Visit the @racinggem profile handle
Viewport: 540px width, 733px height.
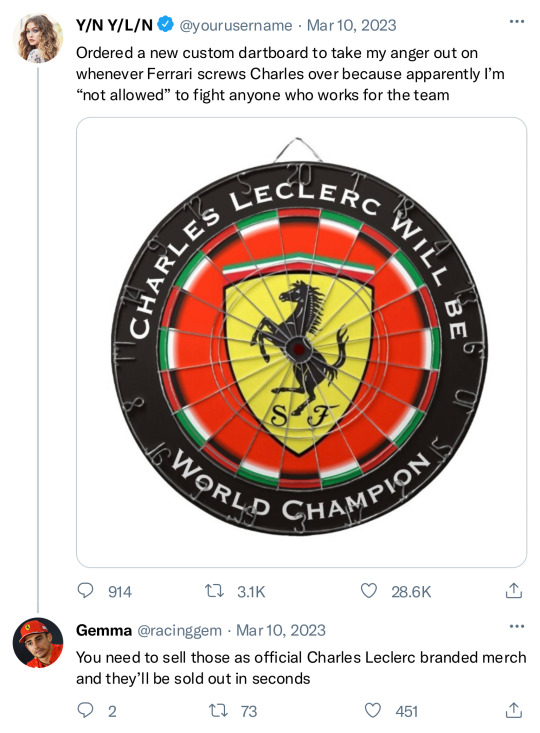tap(179, 630)
